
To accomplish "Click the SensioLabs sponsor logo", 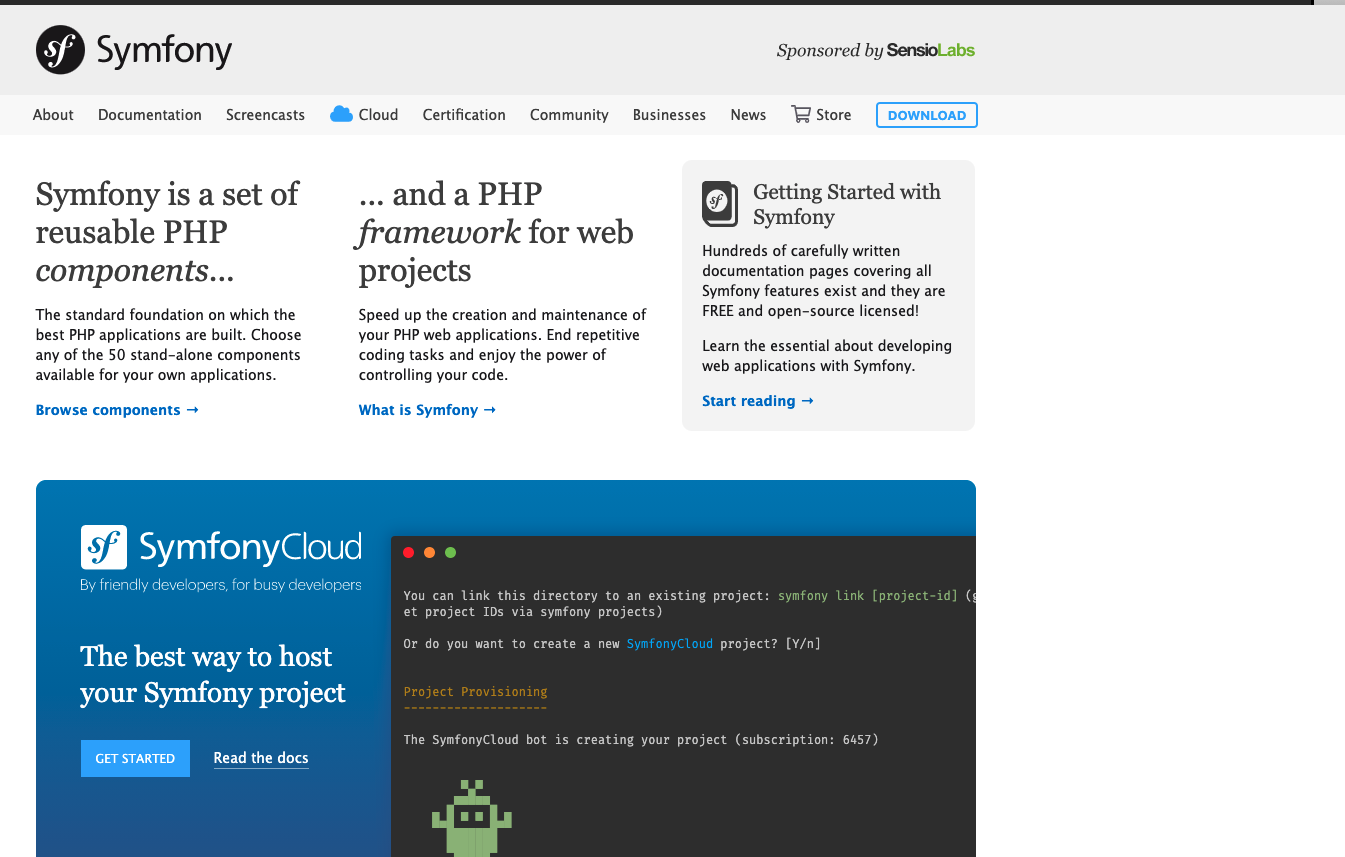I will point(931,50).
